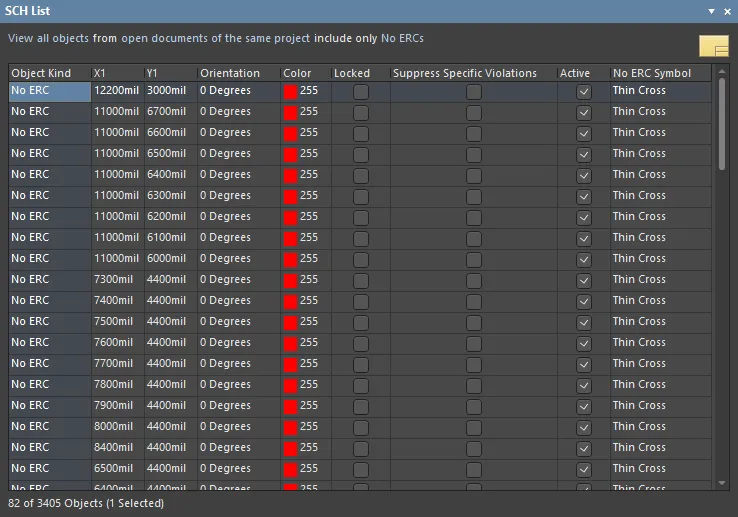Image resolution: width=738 pixels, height=517 pixels.
Task: Select X1 cell '7700mil'
Action: [118, 364]
